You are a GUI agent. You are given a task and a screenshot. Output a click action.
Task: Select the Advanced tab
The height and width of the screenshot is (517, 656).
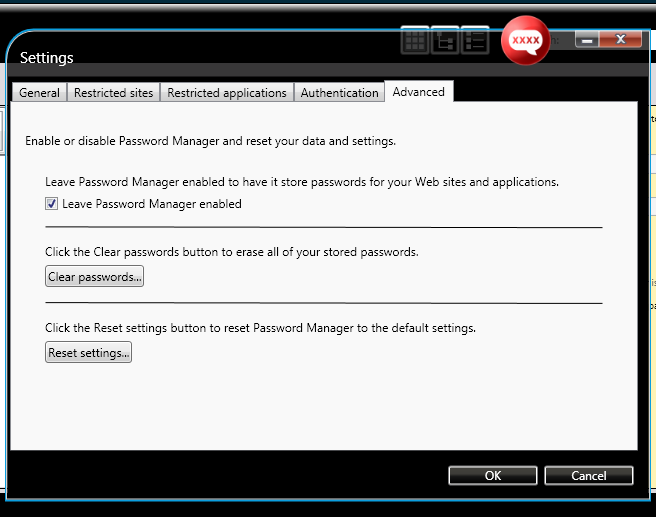pyautogui.click(x=419, y=92)
